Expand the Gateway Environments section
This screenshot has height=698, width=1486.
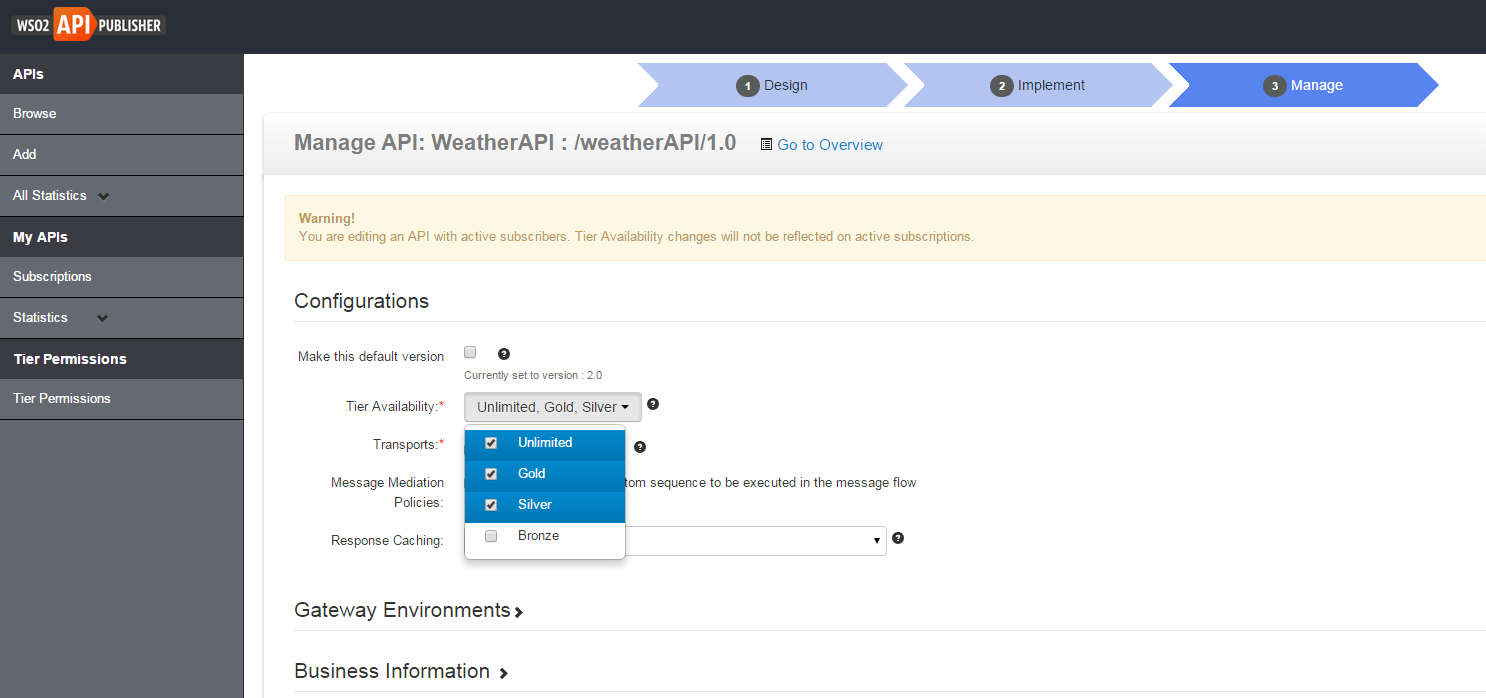408,610
